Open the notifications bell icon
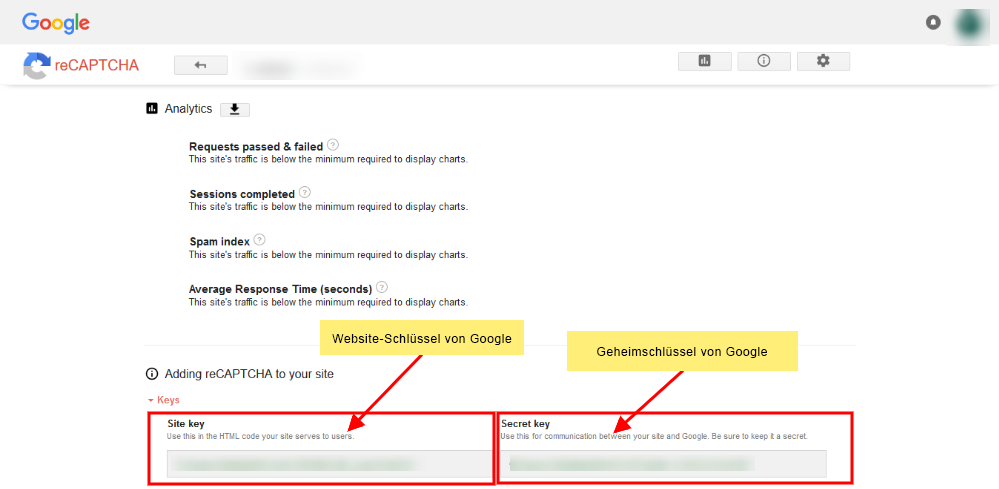This screenshot has height=489, width=999. 933,23
